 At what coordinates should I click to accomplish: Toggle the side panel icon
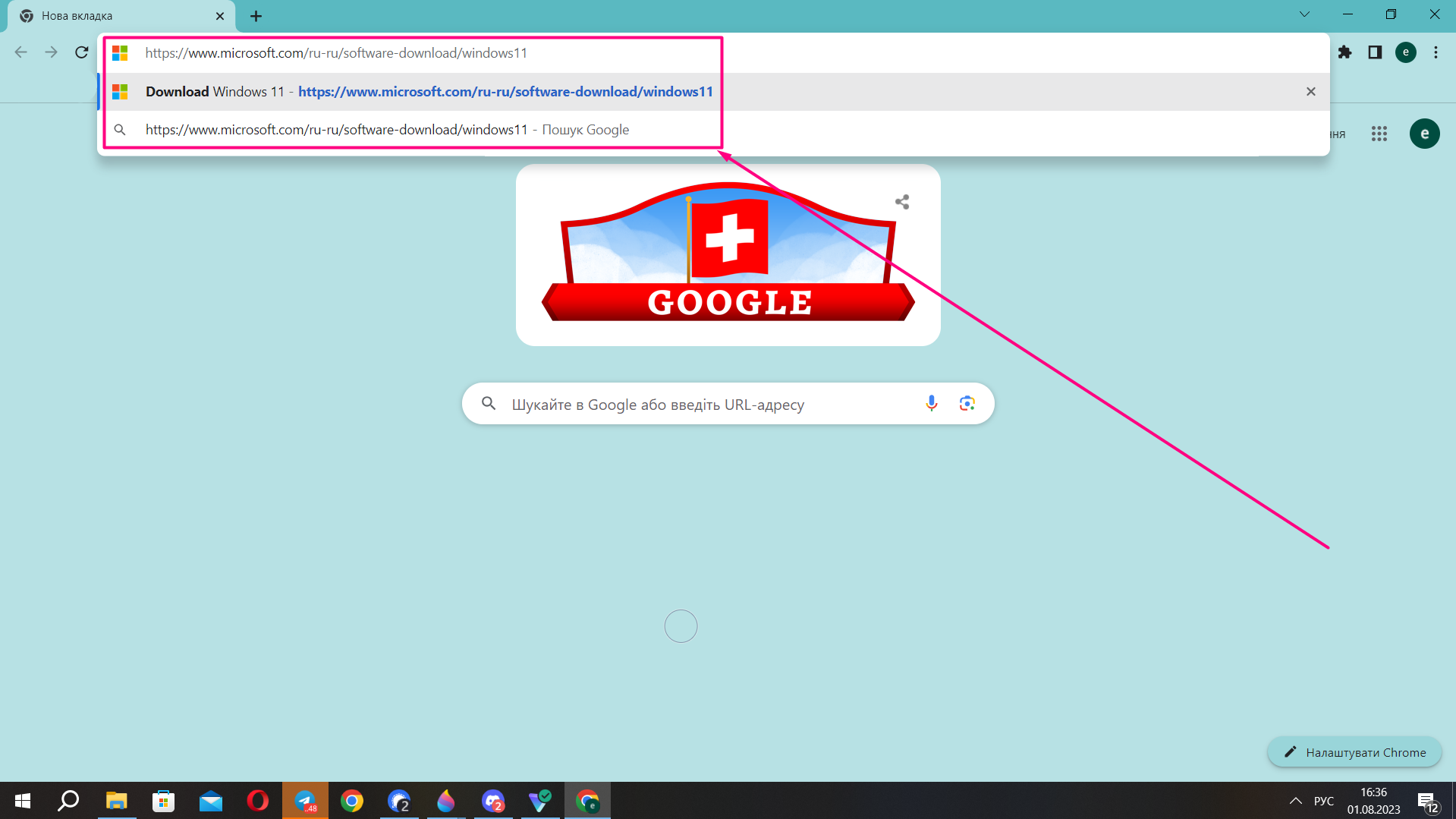(1375, 52)
